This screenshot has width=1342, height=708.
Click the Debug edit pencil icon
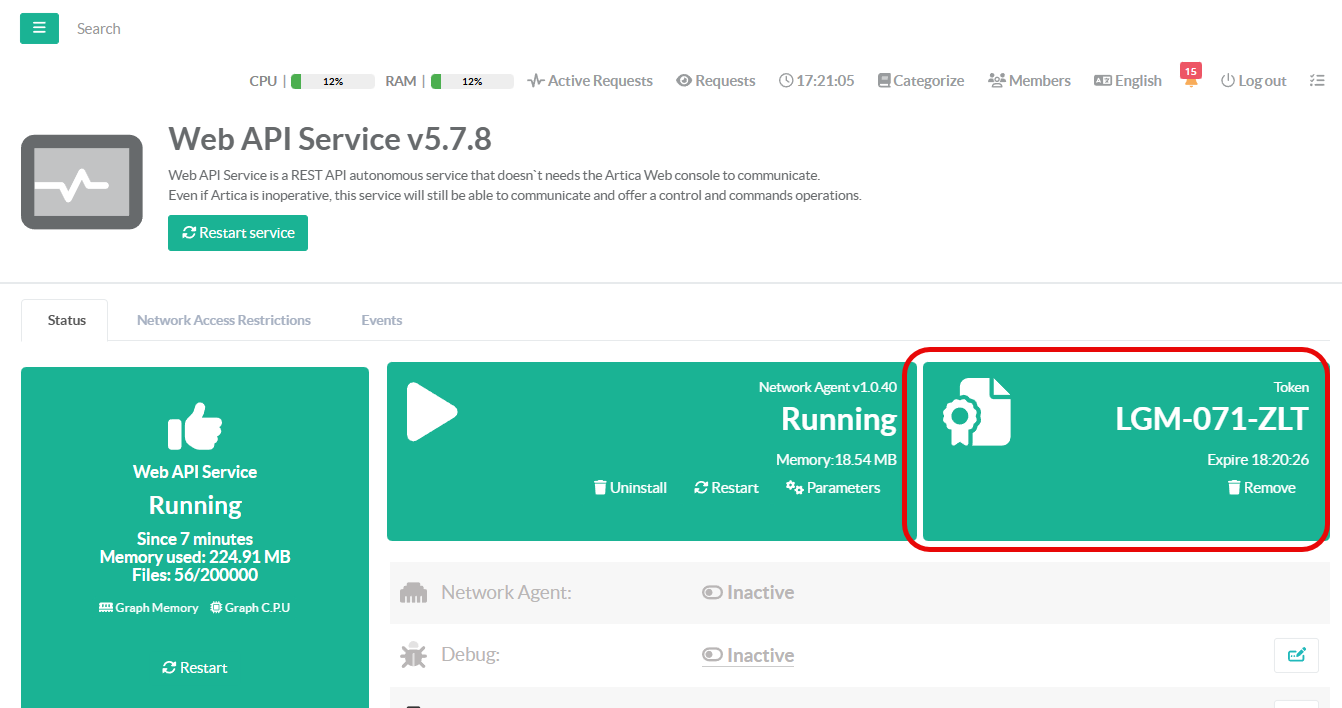[x=1296, y=655]
